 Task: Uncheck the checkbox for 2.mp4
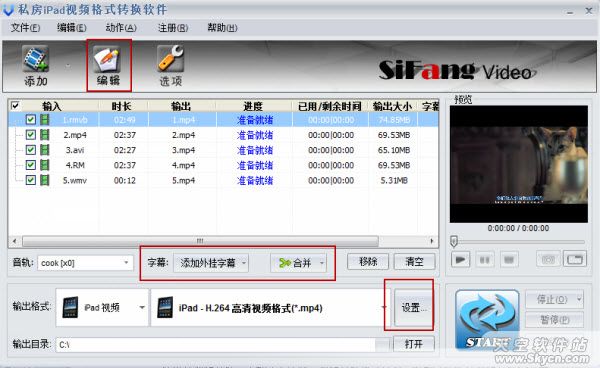point(31,135)
